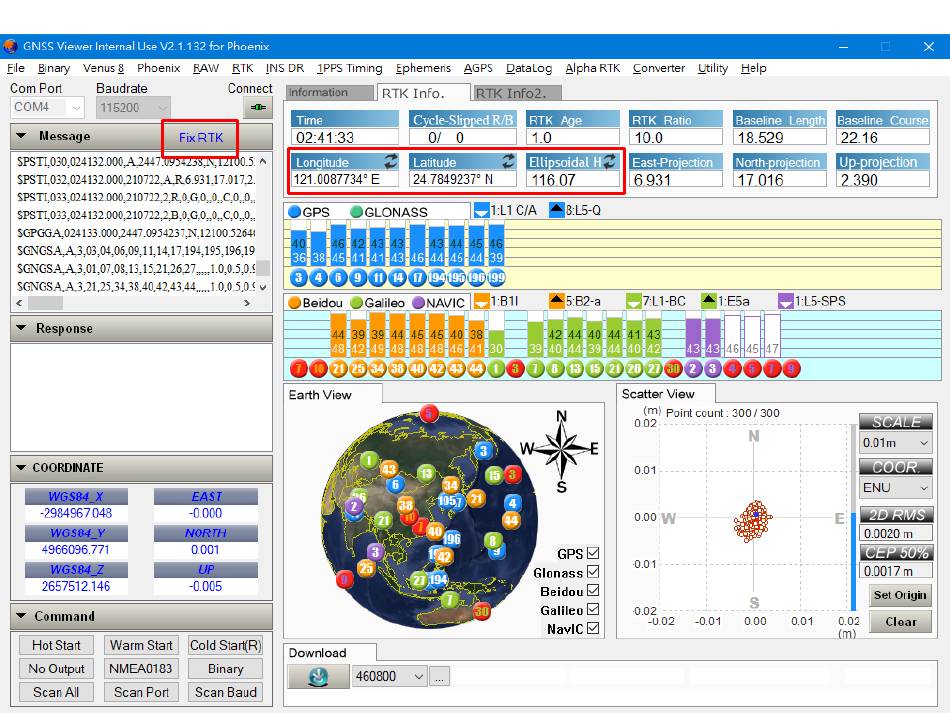950x713 pixels.
Task: Open the Converter menu
Action: click(659, 68)
